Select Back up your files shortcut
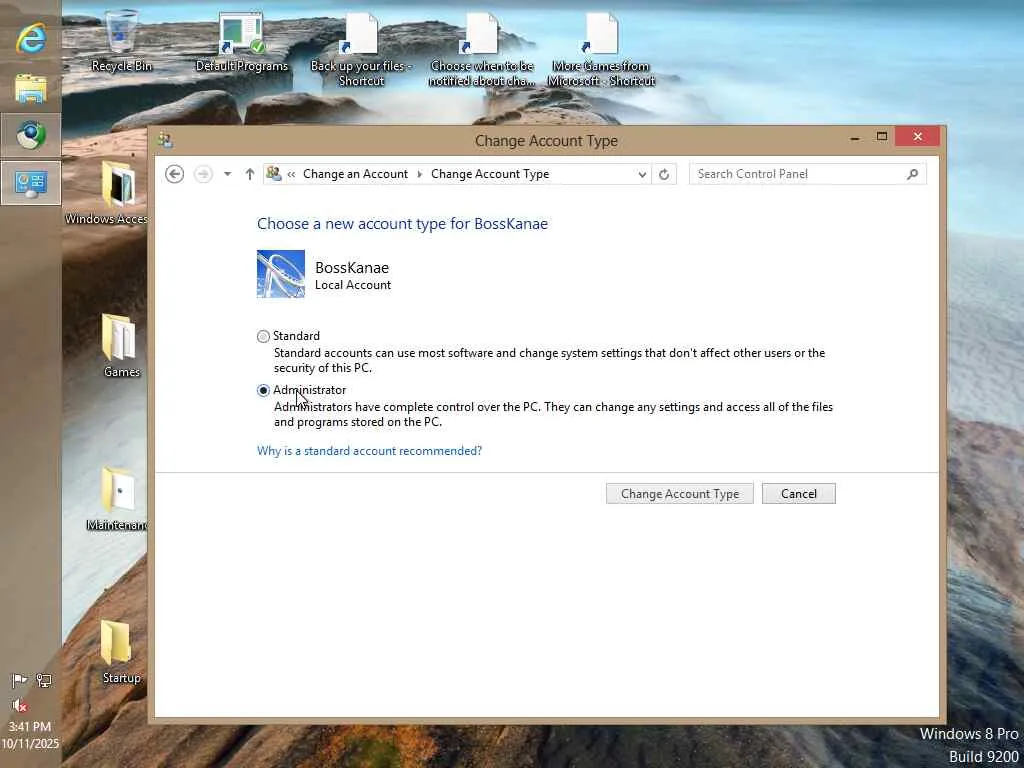 pos(361,50)
